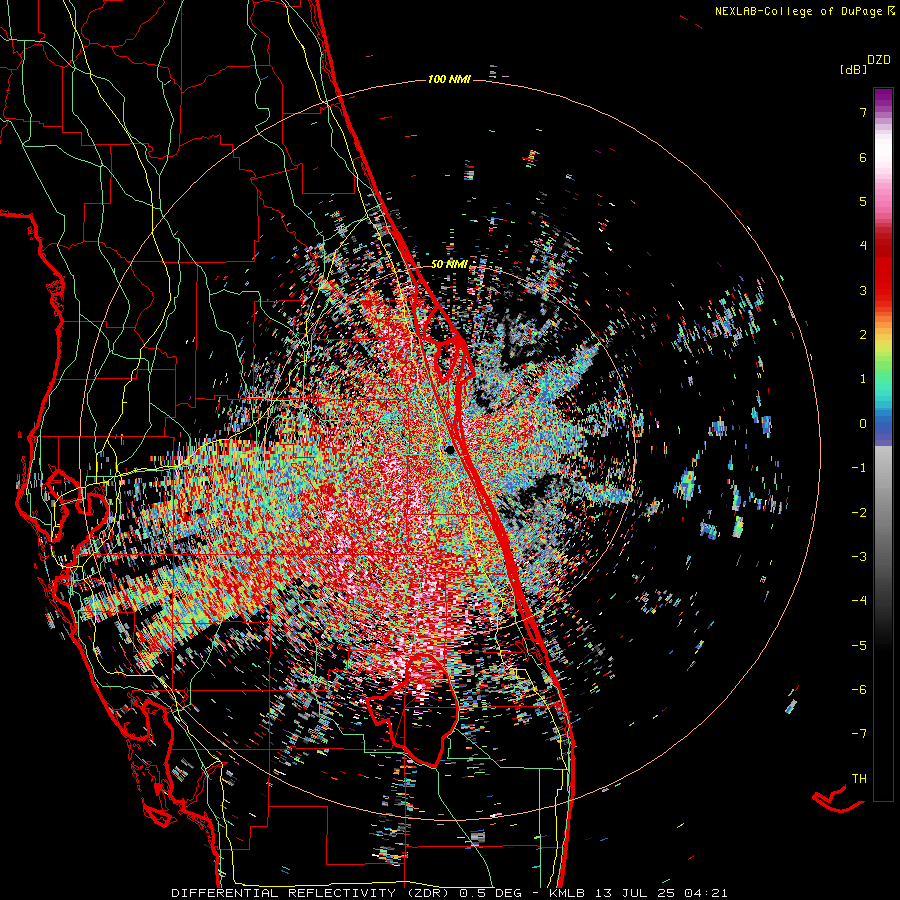Click the 5 value on color scale
This screenshot has width=900, height=900.
863,201
